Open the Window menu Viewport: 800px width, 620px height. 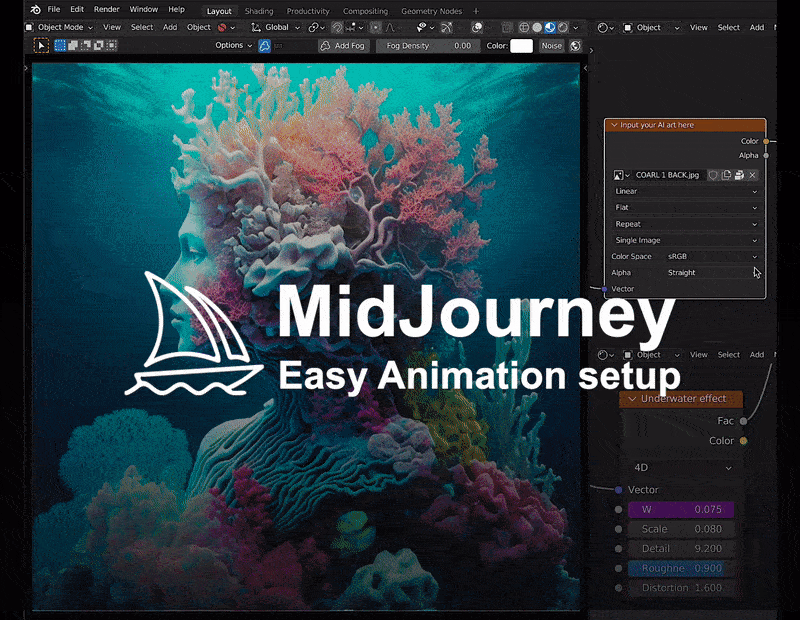pyautogui.click(x=144, y=9)
